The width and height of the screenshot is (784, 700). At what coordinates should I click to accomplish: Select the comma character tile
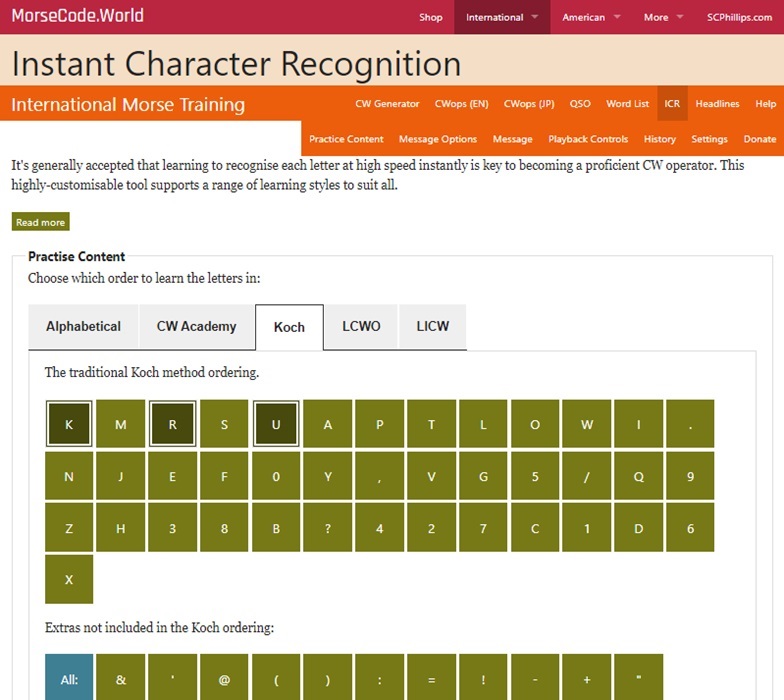[380, 476]
